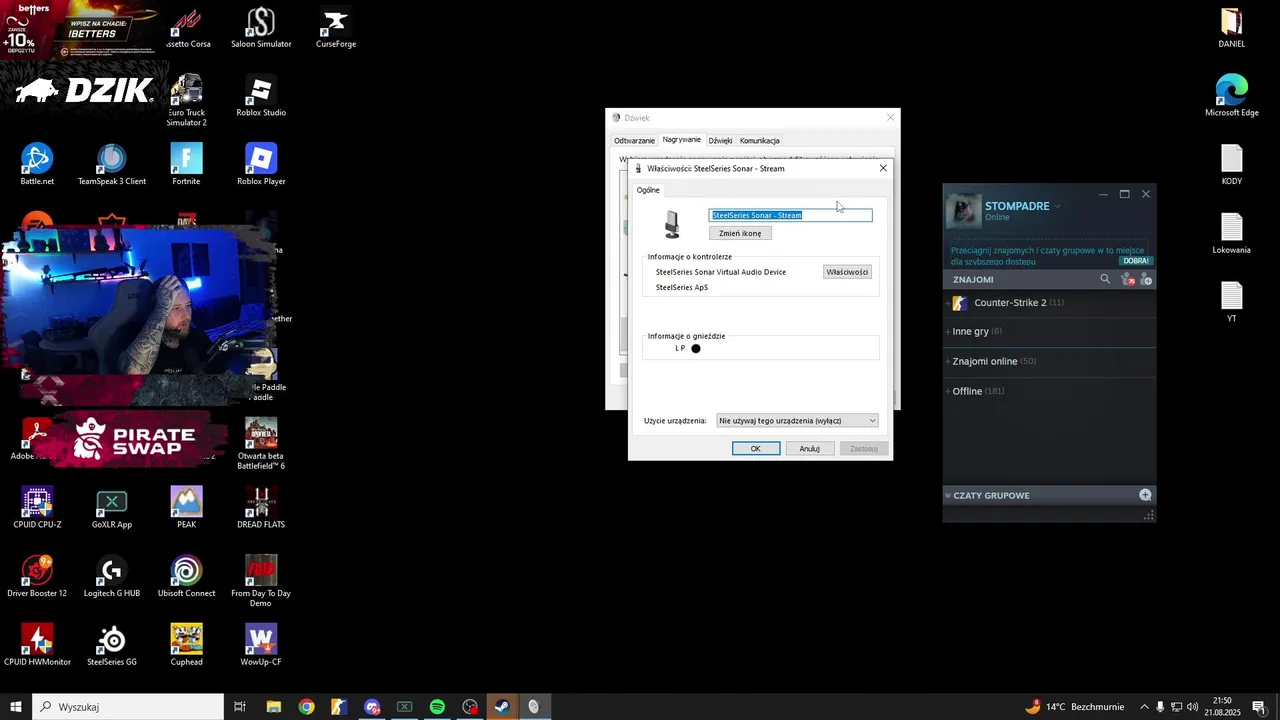1280x720 pixels.
Task: Launch Driver Booster 12 shortcut
Action: [37, 576]
